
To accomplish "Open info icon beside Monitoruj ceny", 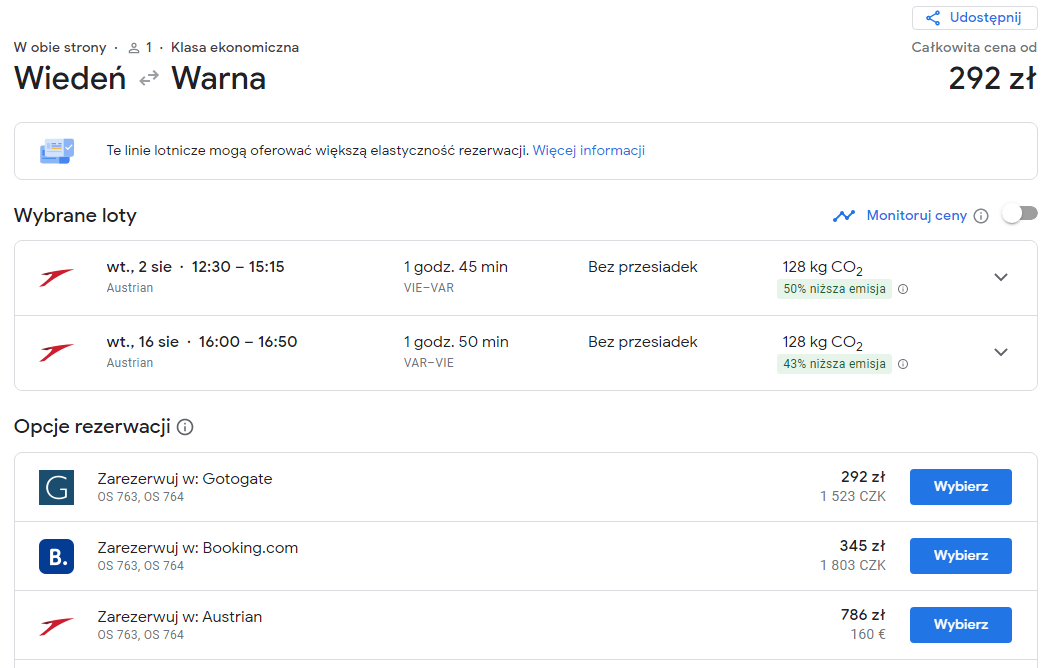I will tap(981, 216).
